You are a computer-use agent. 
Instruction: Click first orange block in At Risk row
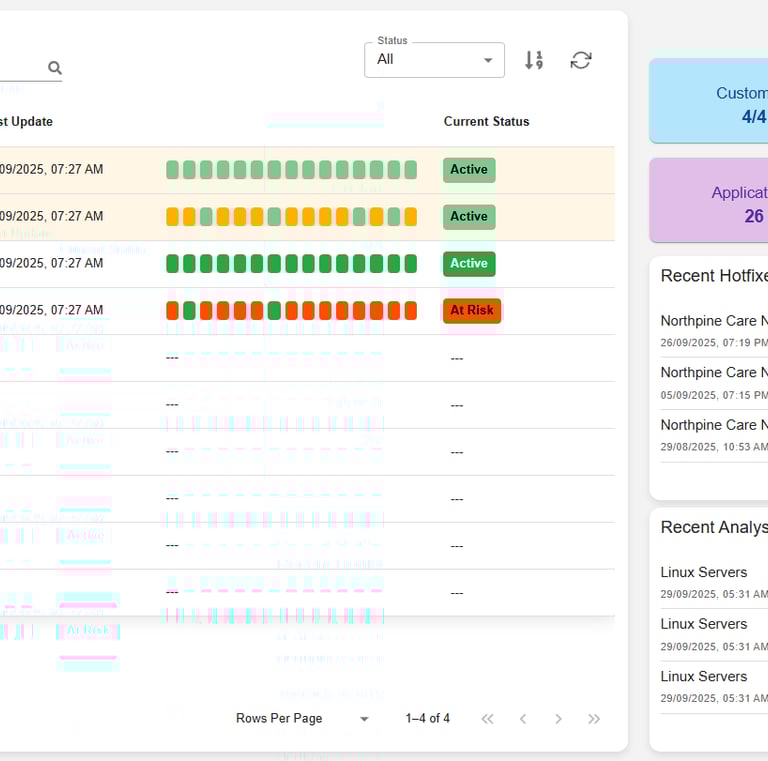tap(172, 311)
